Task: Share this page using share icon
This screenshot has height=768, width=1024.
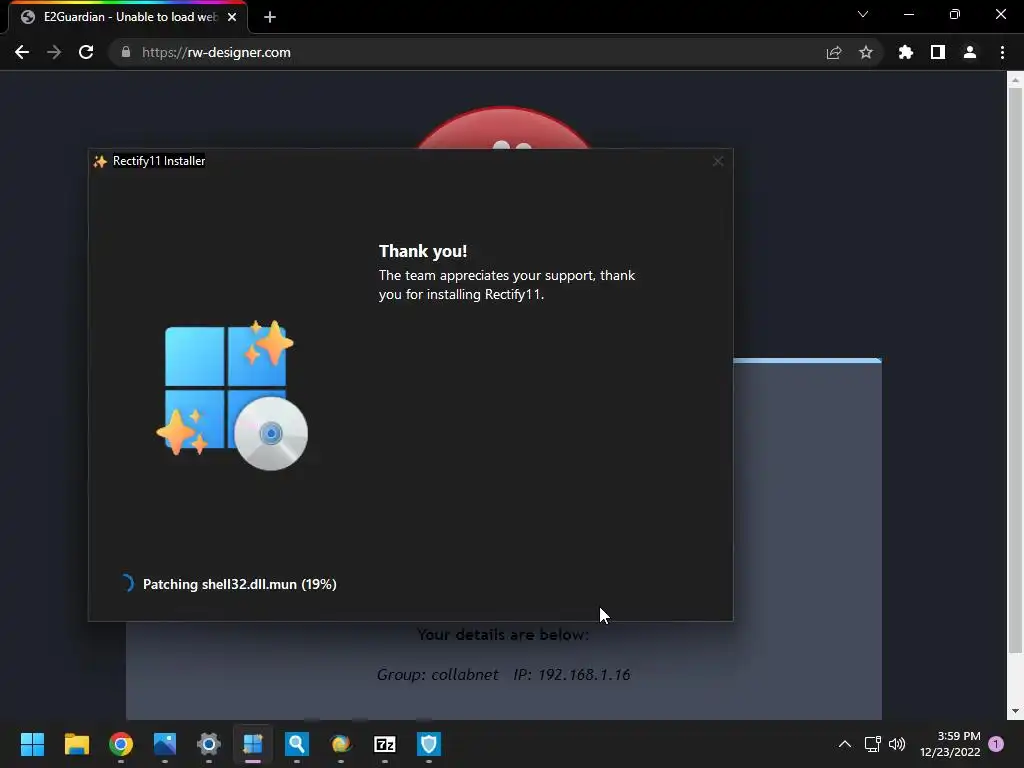Action: coord(834,53)
